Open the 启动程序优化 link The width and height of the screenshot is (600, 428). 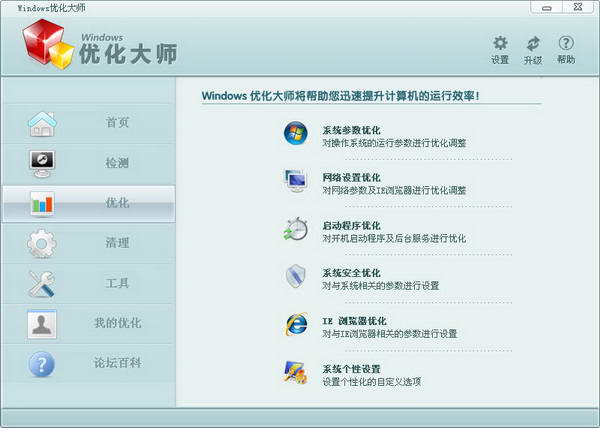tap(351, 226)
